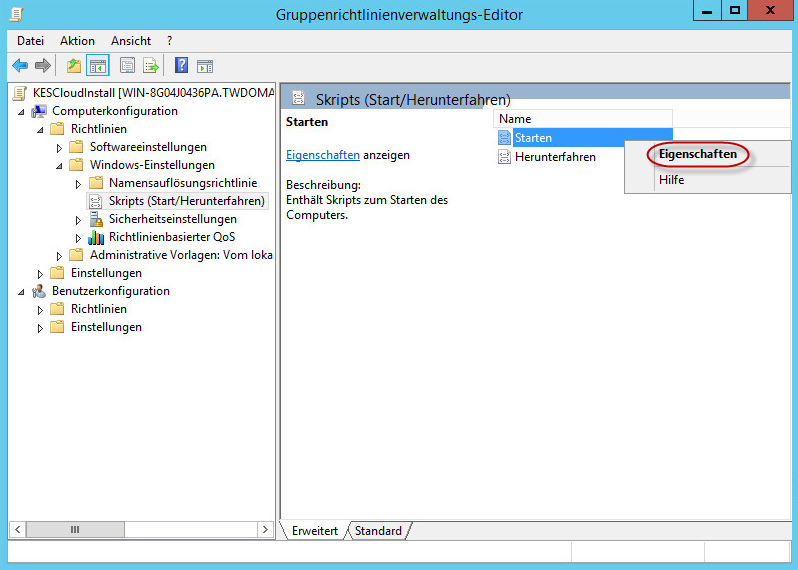Click the tree pane horizontal scrollbar thumb

[x=75, y=529]
